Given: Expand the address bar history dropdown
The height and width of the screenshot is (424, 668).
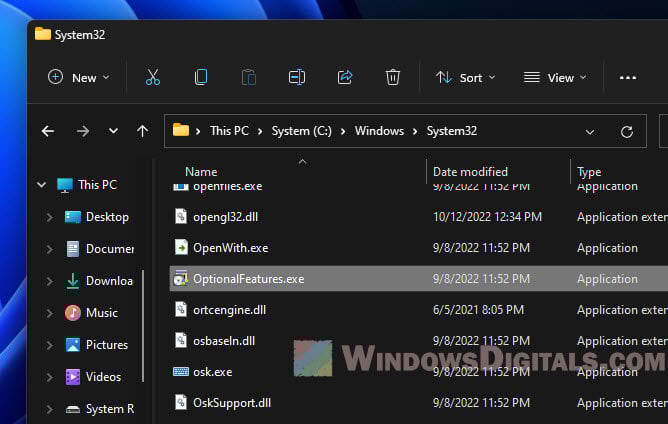Looking at the screenshot, I should pos(590,132).
